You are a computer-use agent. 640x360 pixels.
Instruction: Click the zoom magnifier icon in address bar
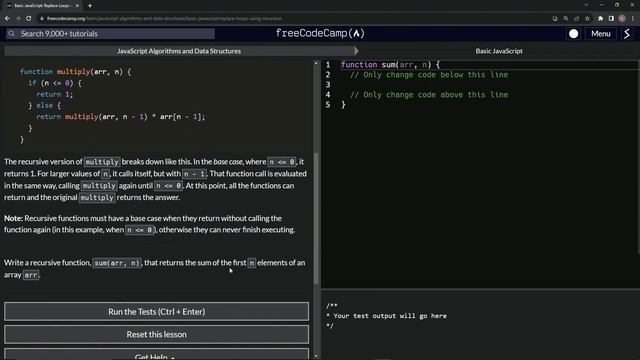point(566,18)
